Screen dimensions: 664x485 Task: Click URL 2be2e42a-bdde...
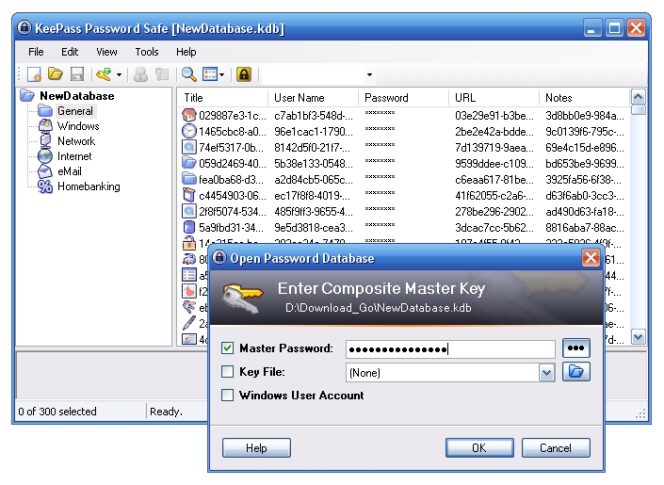494,132
